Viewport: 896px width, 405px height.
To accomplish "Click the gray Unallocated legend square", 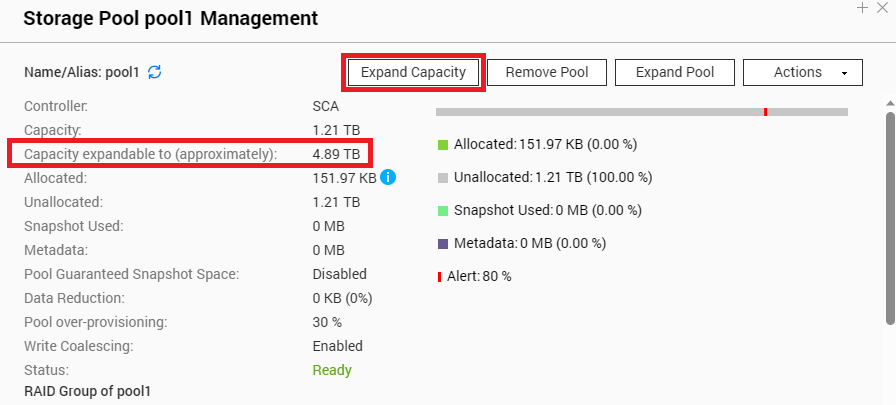I will point(443,178).
